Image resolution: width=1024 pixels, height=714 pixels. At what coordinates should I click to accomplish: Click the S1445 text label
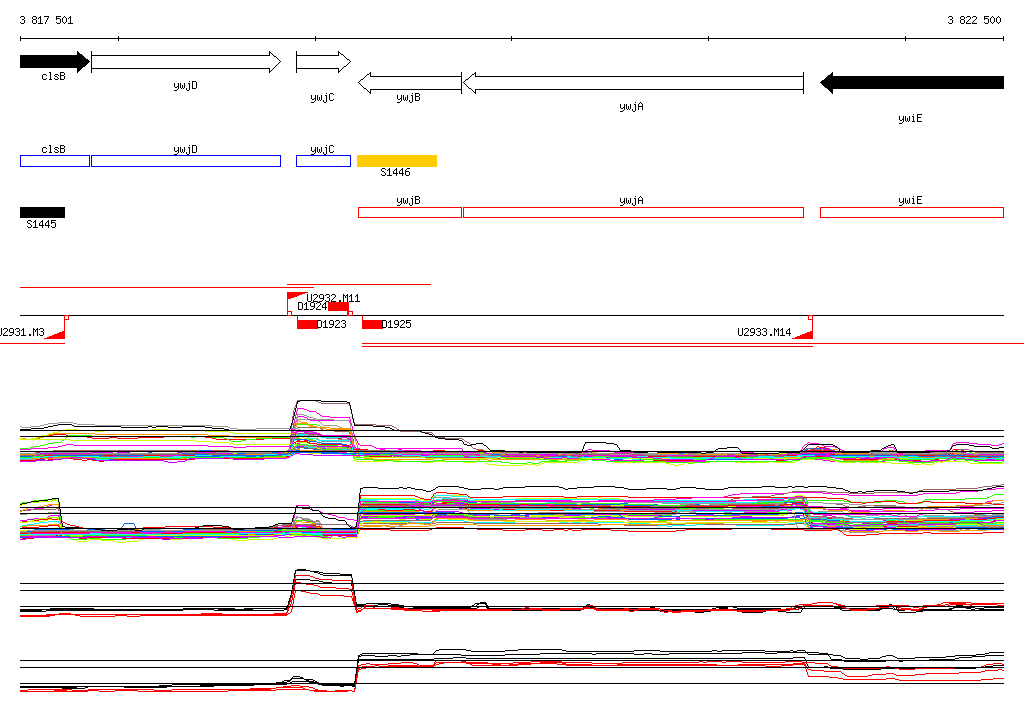click(x=41, y=224)
